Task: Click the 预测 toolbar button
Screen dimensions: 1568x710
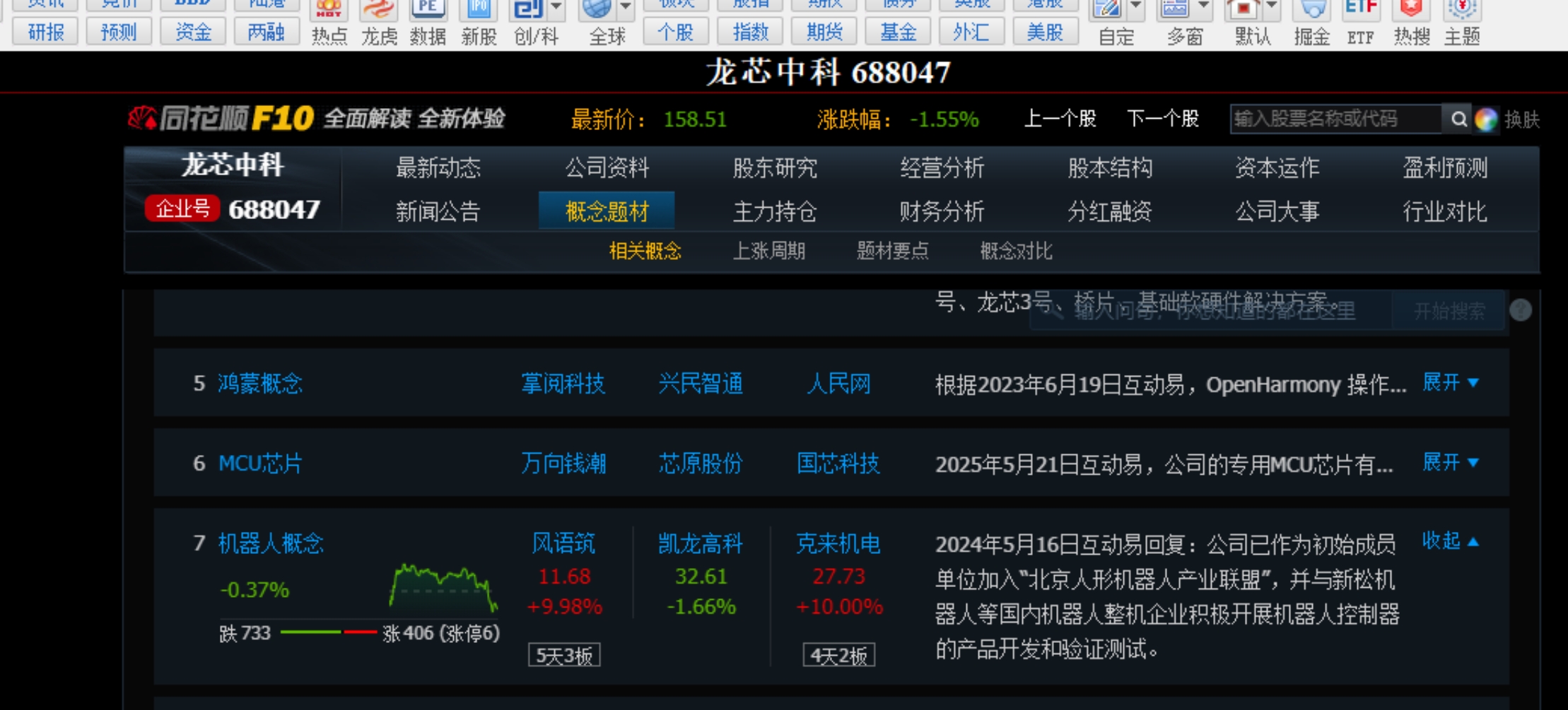Action: [x=119, y=32]
